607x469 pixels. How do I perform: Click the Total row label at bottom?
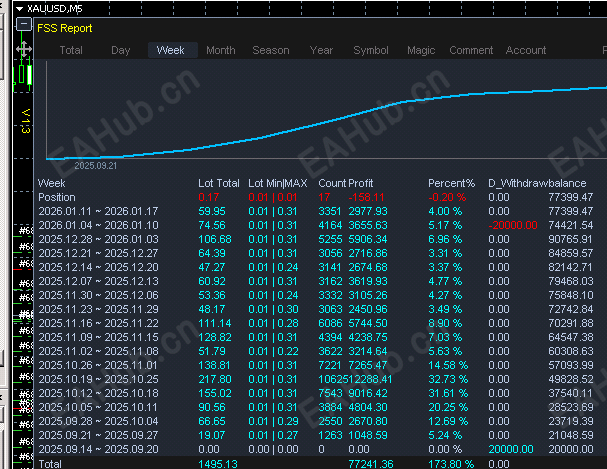click(50, 464)
